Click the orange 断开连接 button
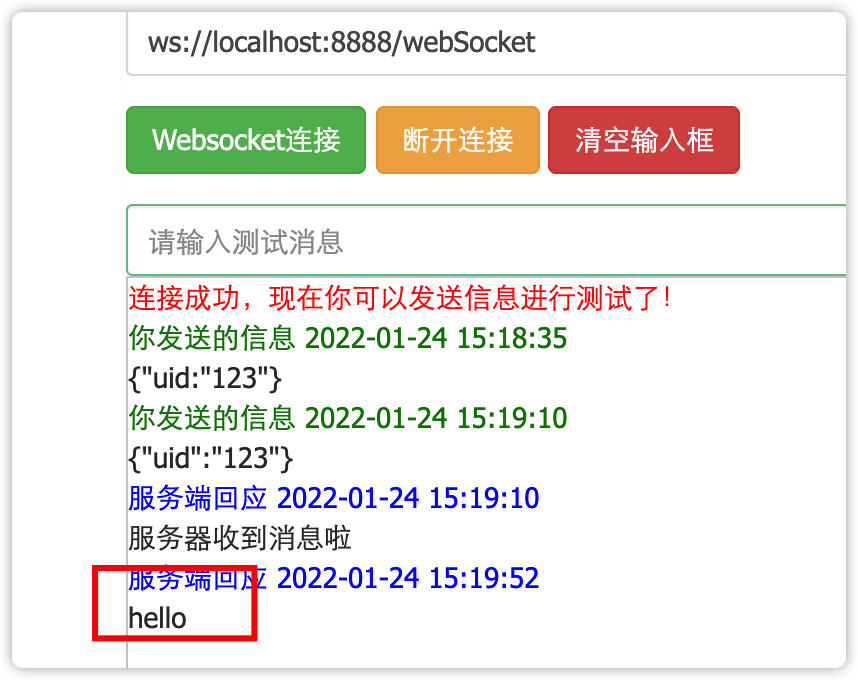This screenshot has height=680, width=858. [x=457, y=140]
